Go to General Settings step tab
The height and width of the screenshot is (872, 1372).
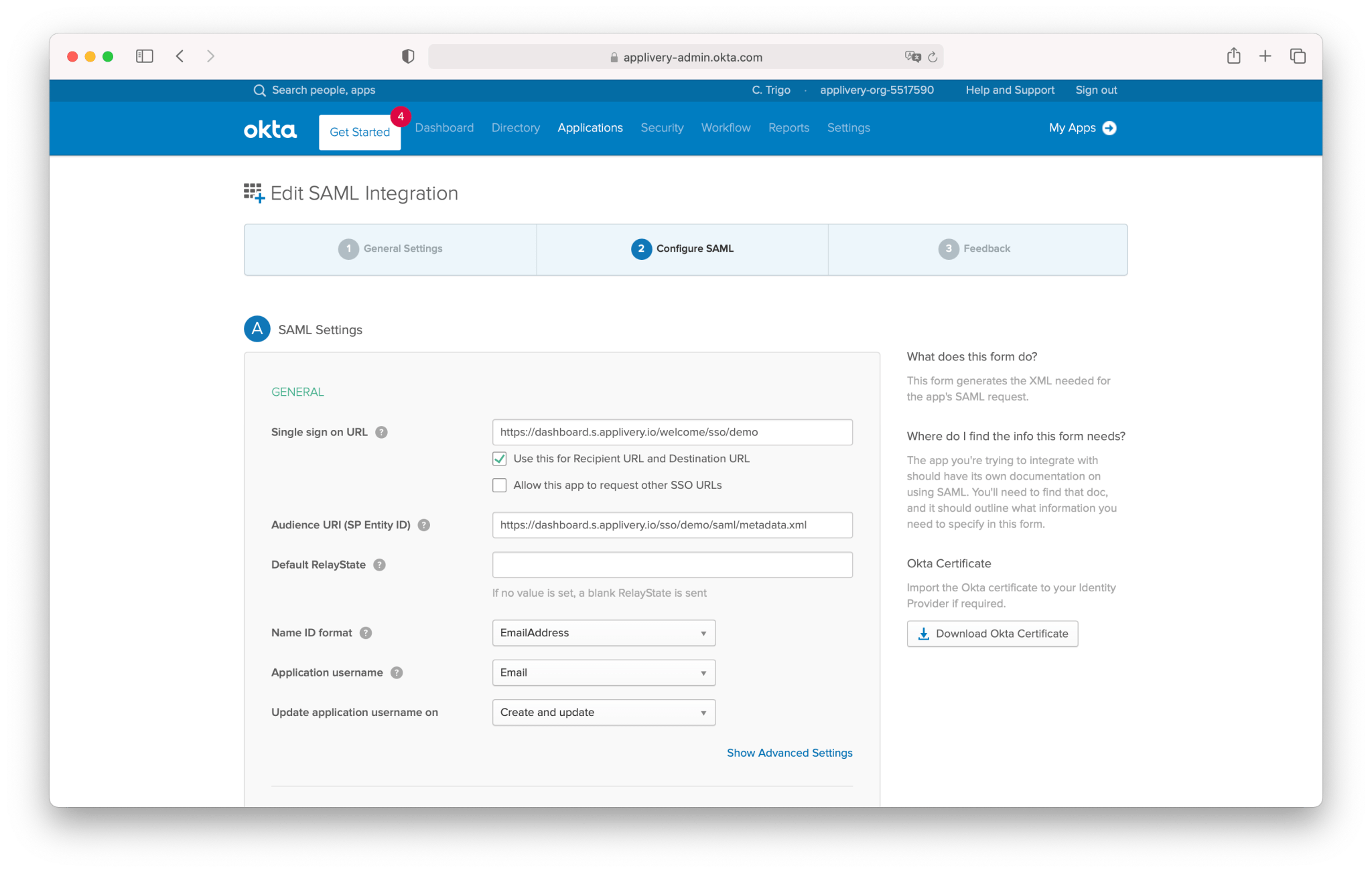pyautogui.click(x=391, y=248)
